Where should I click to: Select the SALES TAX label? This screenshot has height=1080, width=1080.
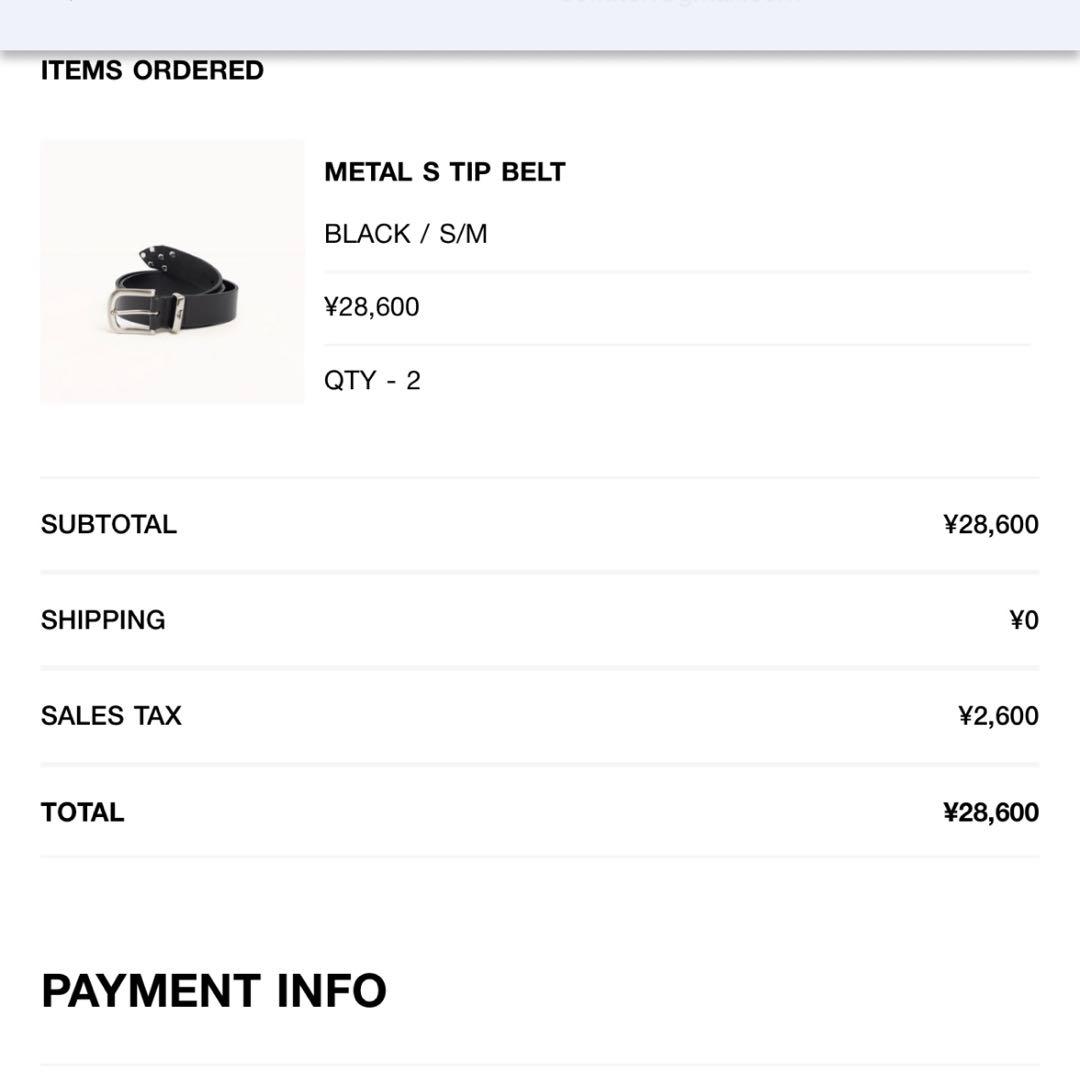[111, 716]
